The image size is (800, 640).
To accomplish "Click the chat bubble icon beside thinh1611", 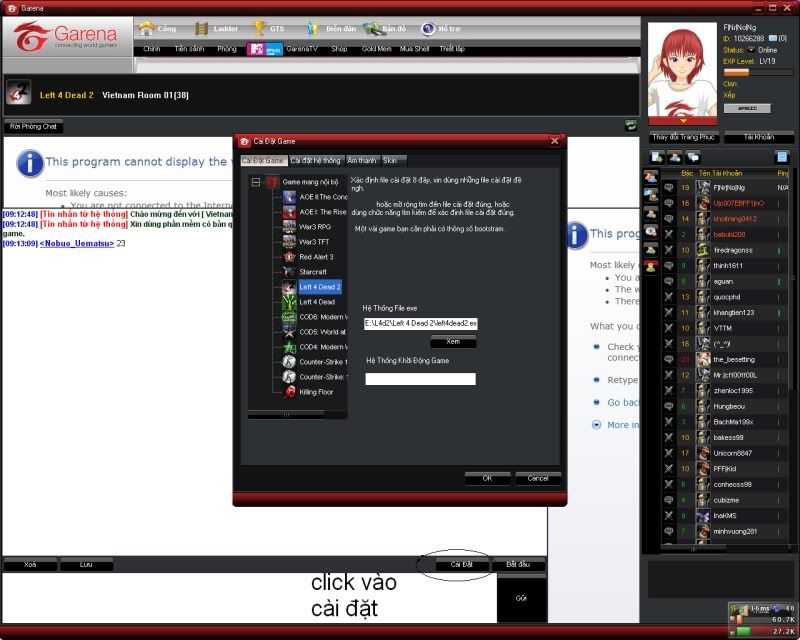I will [669, 265].
